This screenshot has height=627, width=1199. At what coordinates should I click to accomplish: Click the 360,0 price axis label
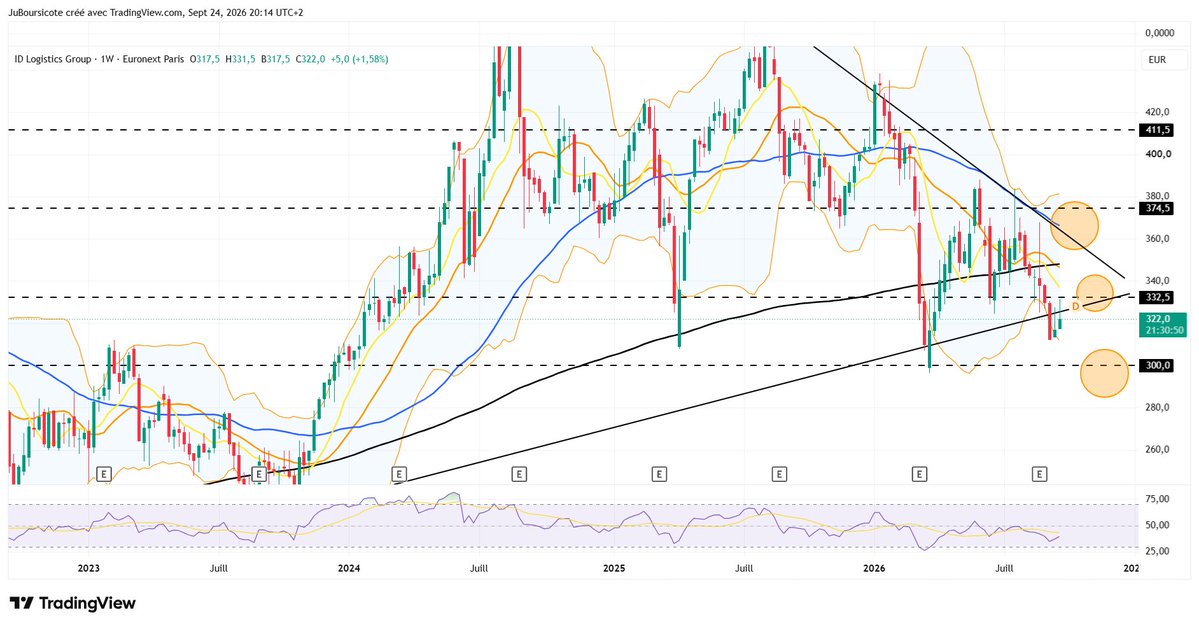click(1158, 239)
